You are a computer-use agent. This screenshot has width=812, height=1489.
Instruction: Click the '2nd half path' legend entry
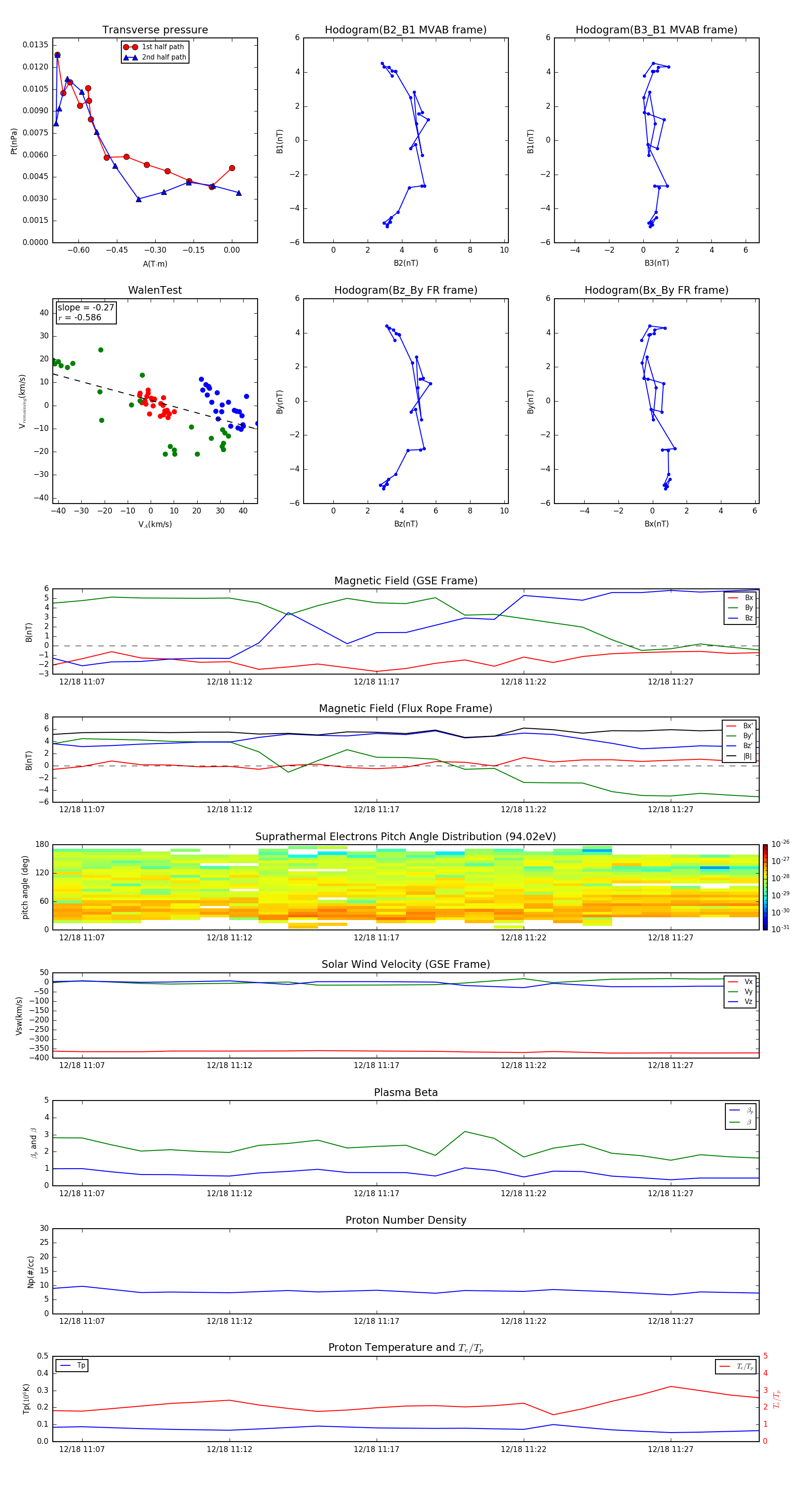tap(155, 57)
